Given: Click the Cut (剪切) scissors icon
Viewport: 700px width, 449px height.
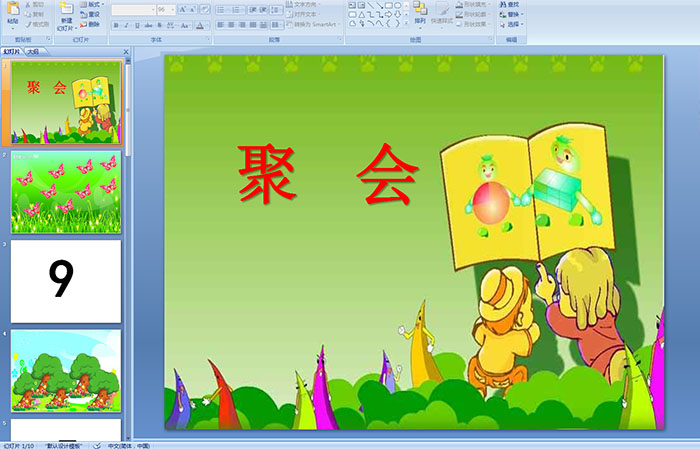Looking at the screenshot, I should pyautogui.click(x=28, y=4).
